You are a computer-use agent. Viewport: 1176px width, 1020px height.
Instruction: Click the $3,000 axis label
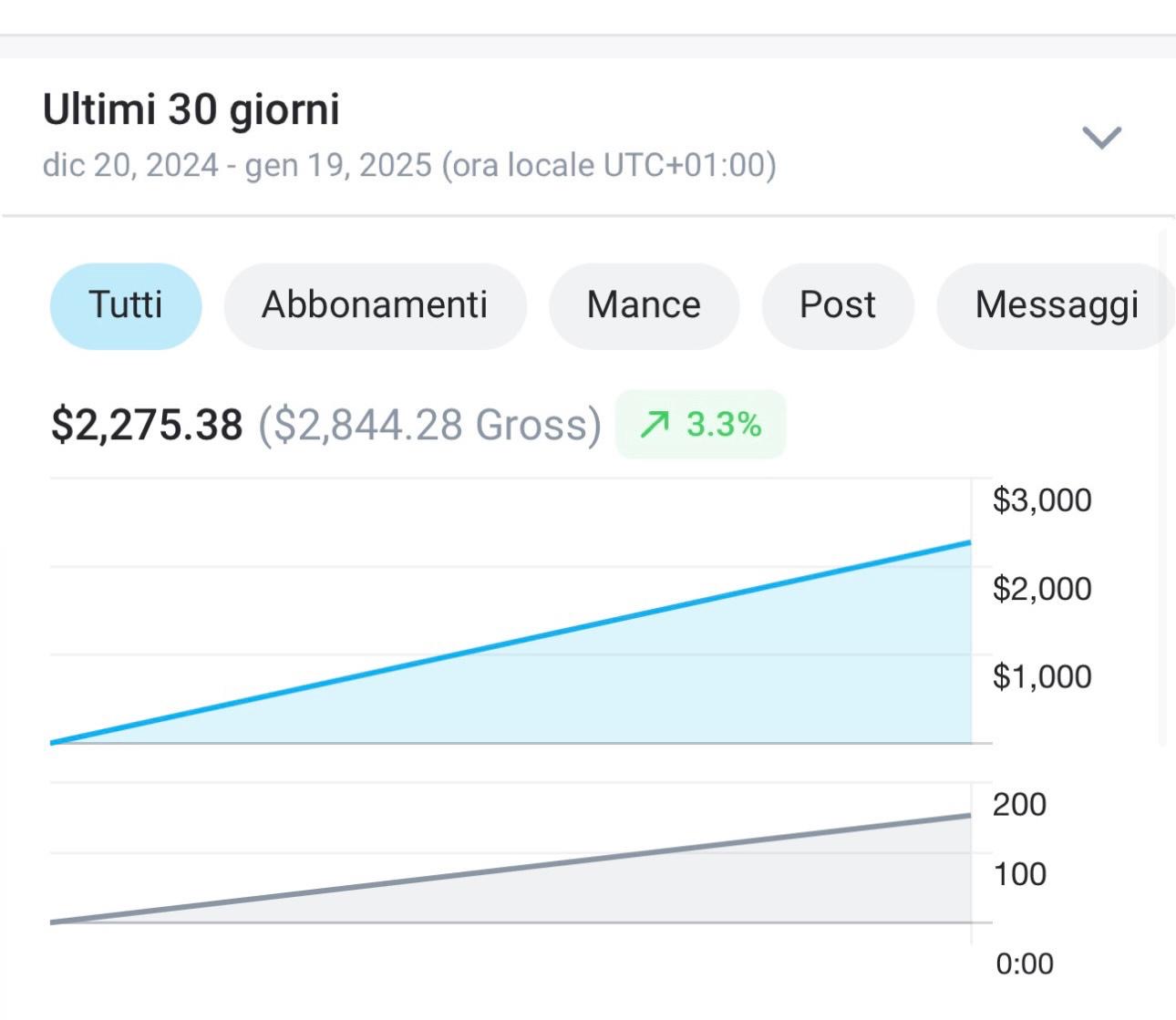click(1041, 500)
